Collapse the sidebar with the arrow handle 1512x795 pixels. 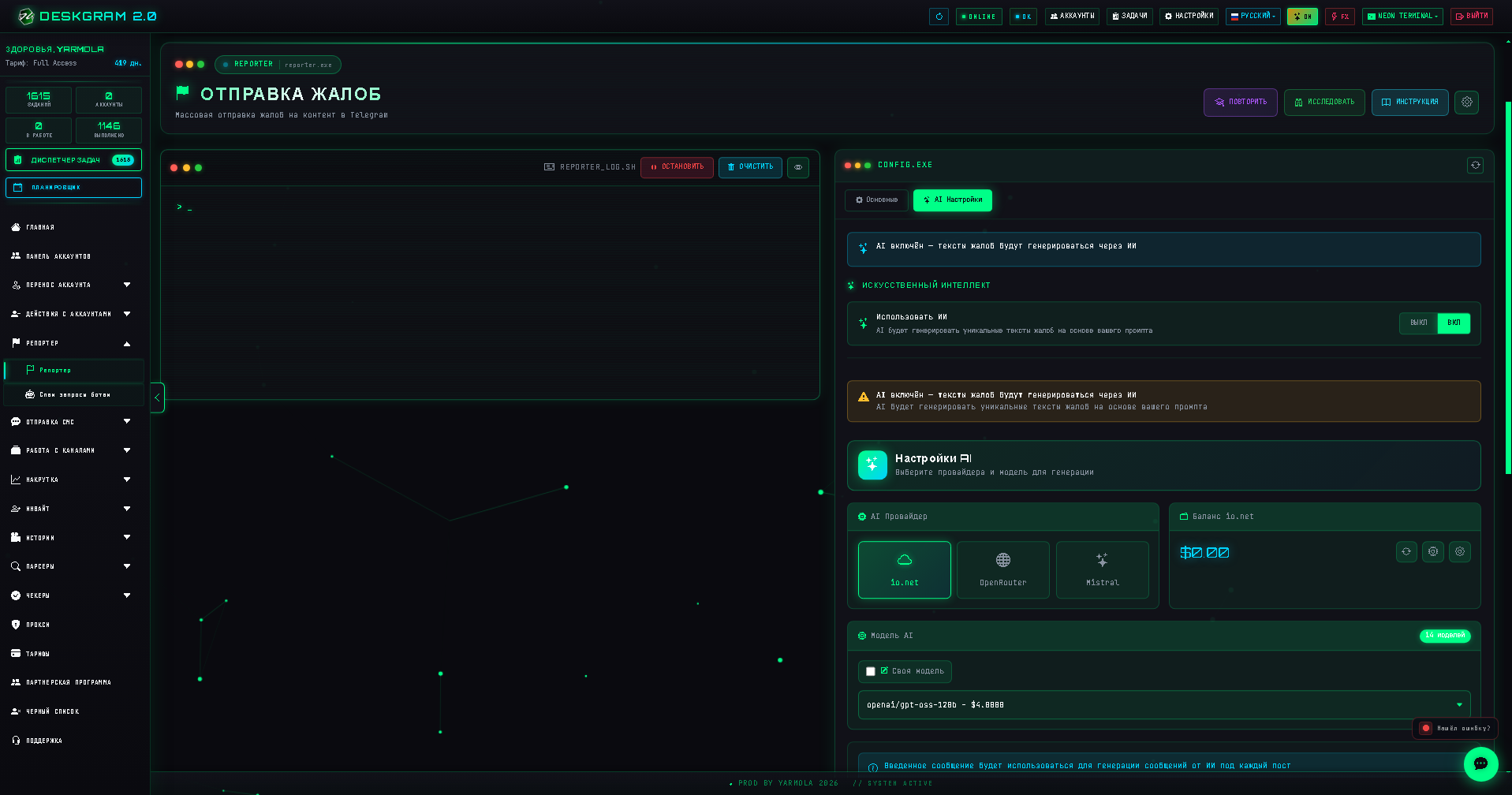coord(157,397)
